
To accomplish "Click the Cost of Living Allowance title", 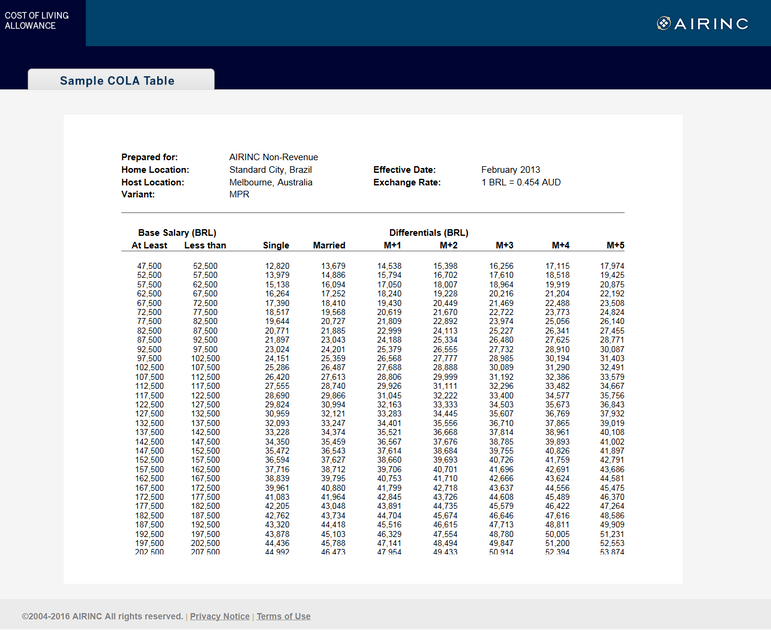I will [37, 21].
